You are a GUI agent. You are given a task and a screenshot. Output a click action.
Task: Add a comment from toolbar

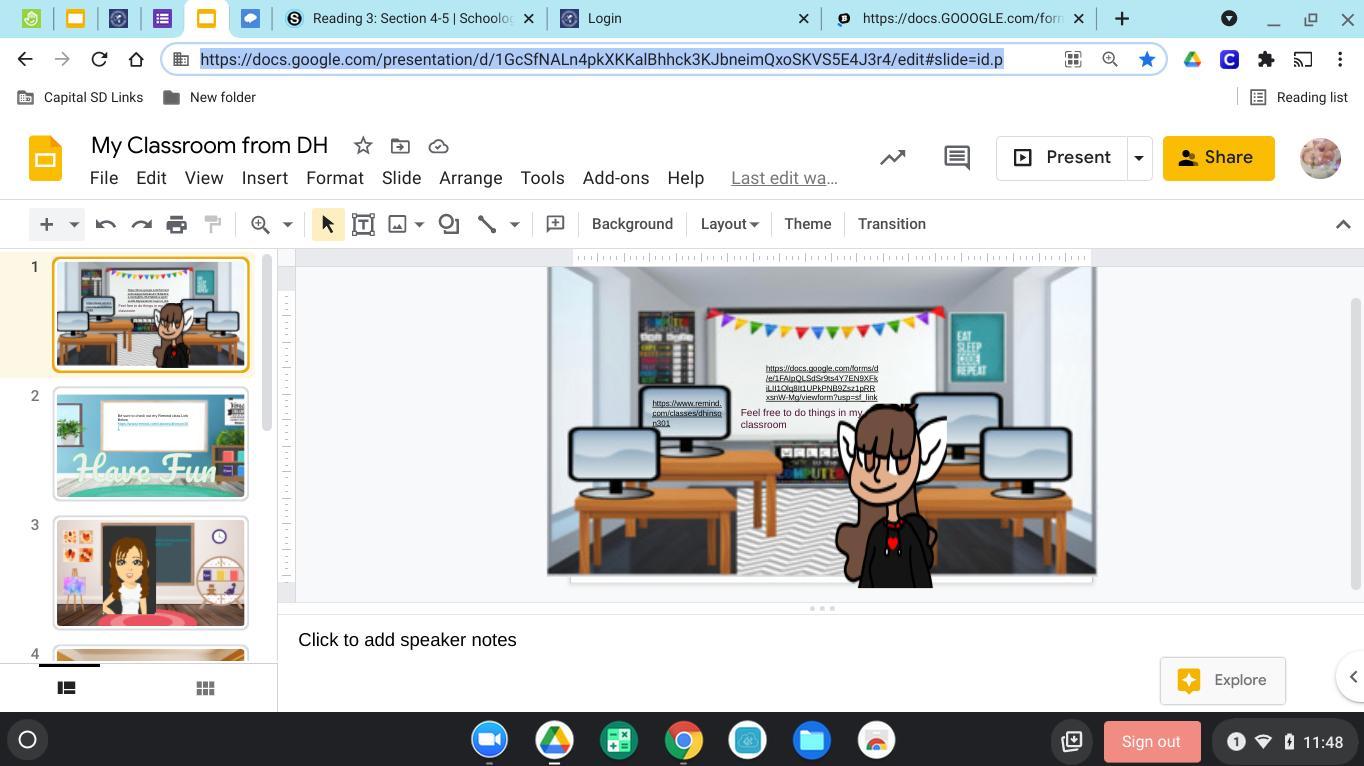click(x=555, y=224)
